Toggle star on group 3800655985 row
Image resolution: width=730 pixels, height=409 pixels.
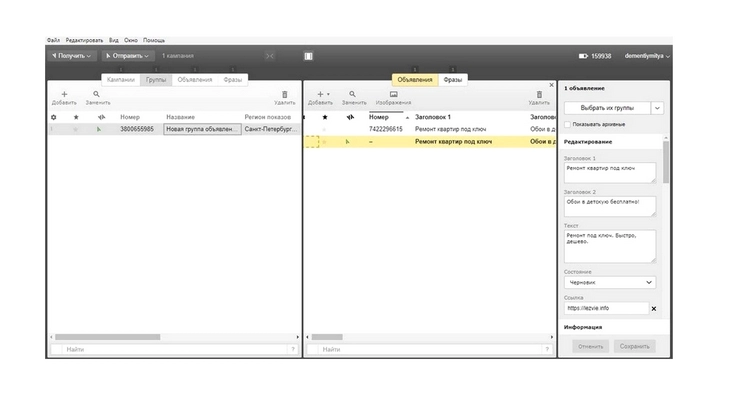pyautogui.click(x=75, y=129)
